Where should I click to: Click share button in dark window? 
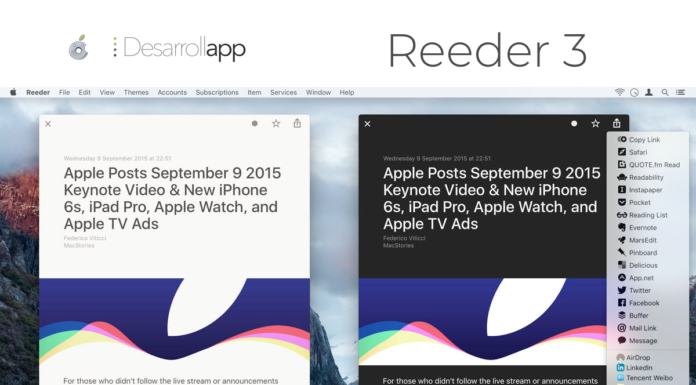click(617, 123)
